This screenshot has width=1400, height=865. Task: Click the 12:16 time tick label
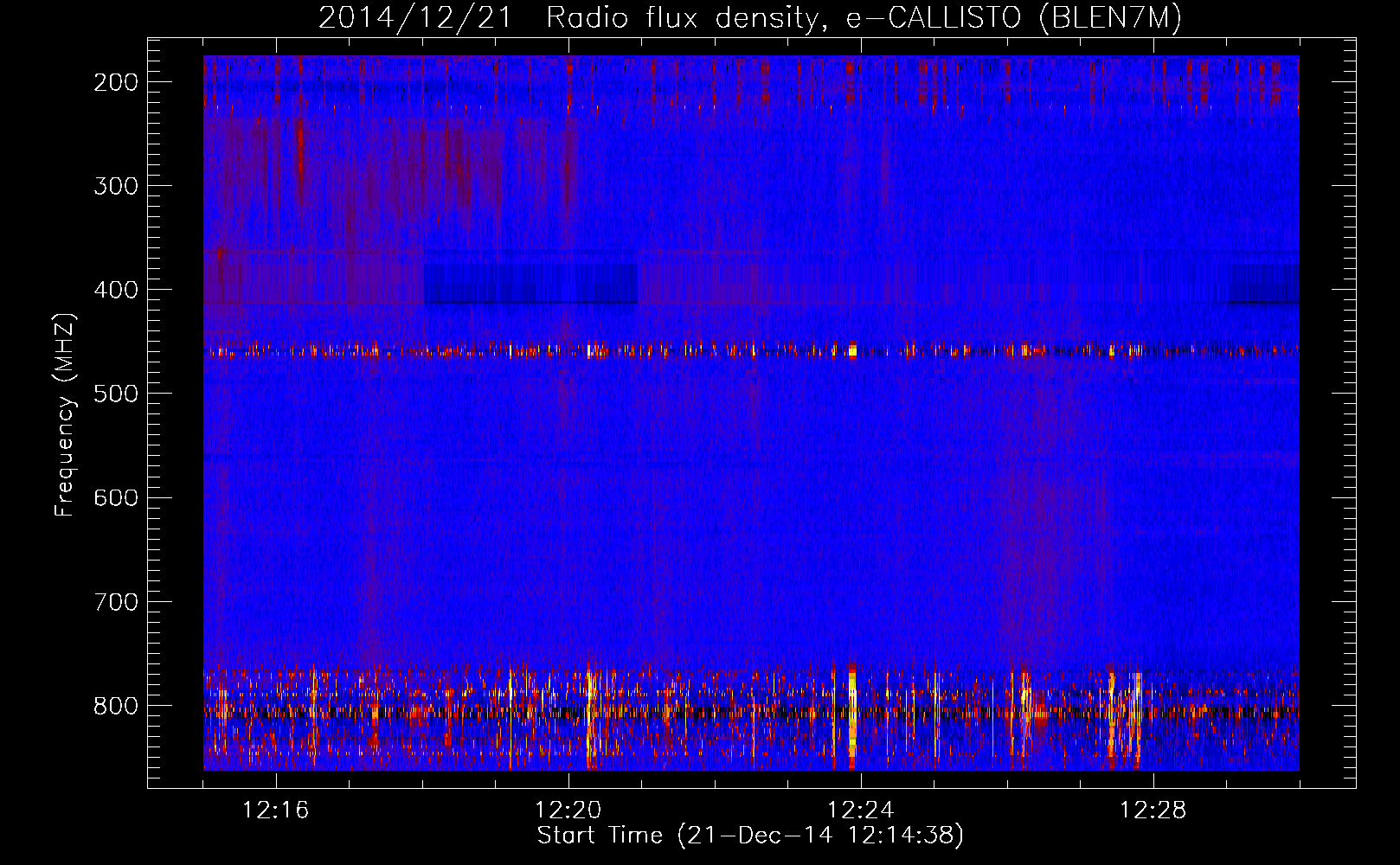(276, 811)
